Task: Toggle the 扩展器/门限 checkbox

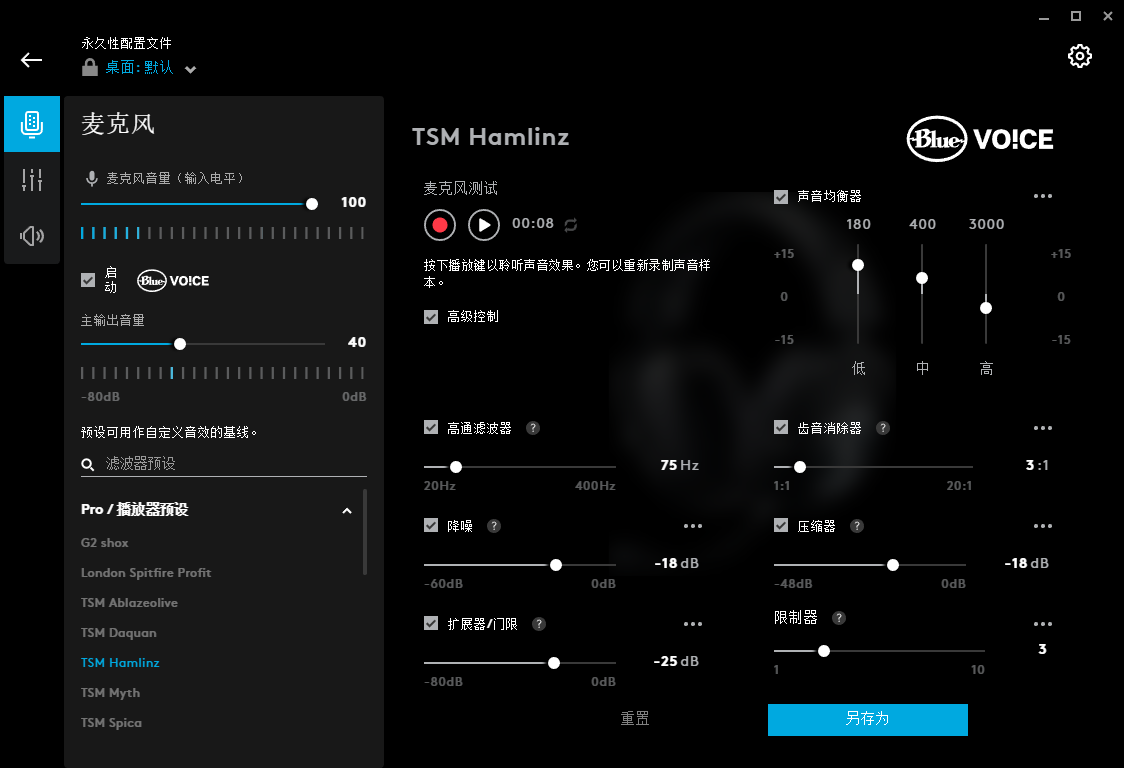Action: (x=431, y=623)
